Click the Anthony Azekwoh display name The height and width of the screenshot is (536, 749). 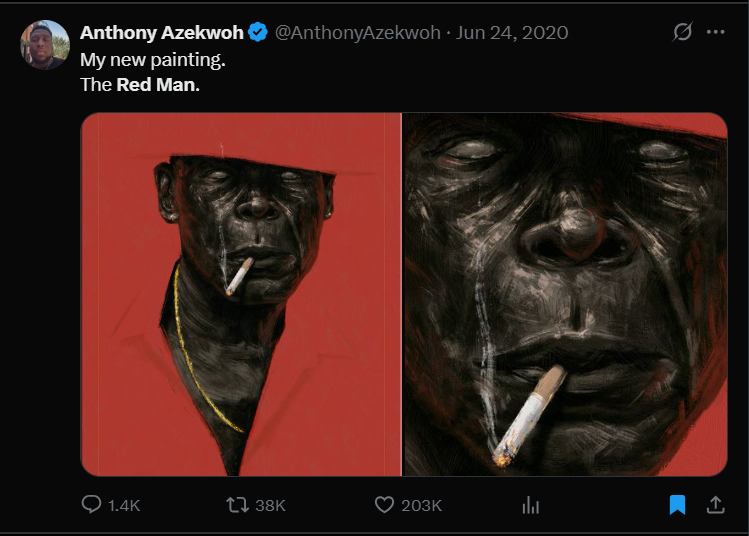click(x=161, y=32)
